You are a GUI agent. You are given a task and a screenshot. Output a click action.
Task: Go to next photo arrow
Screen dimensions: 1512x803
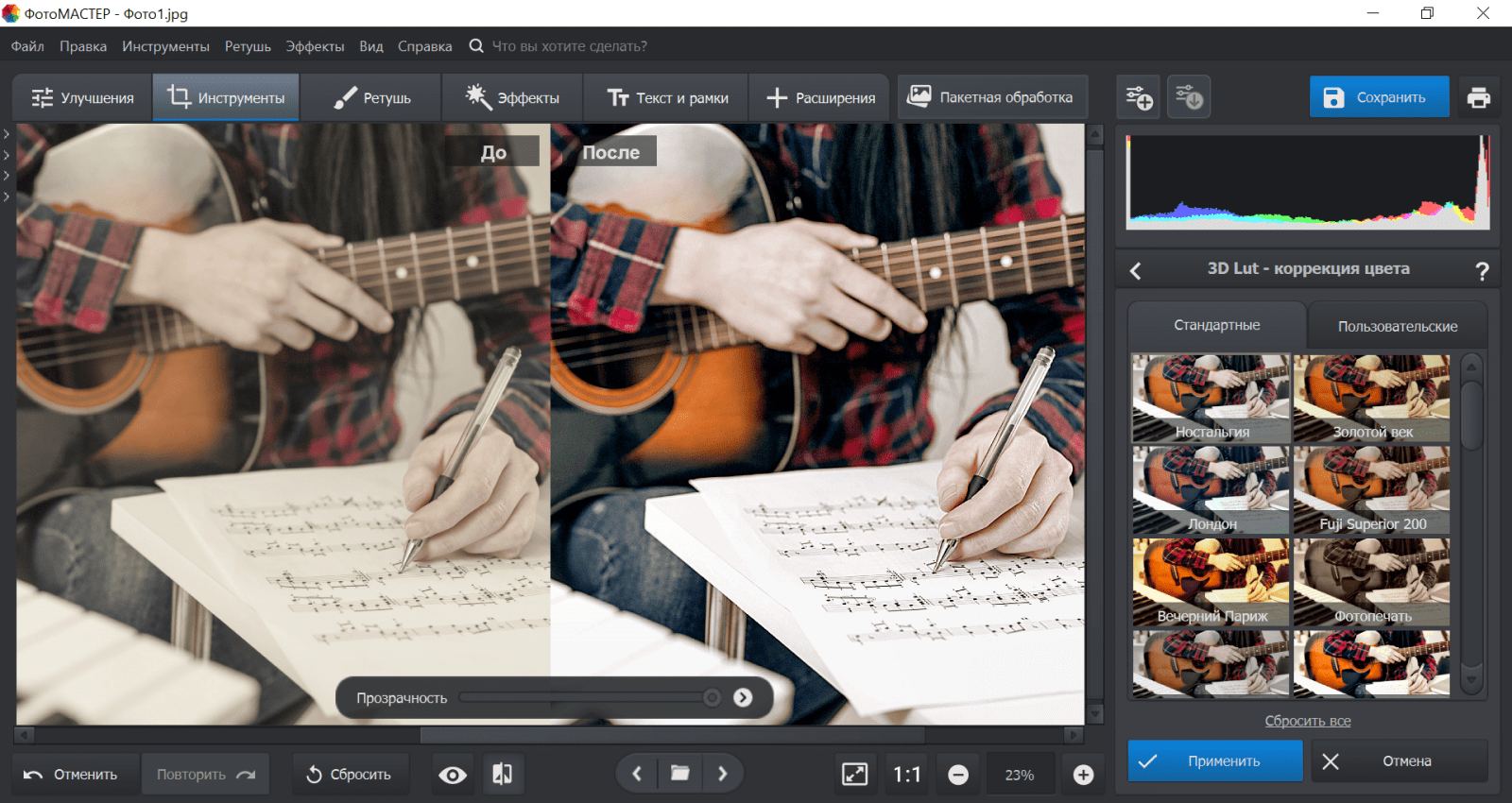(723, 774)
